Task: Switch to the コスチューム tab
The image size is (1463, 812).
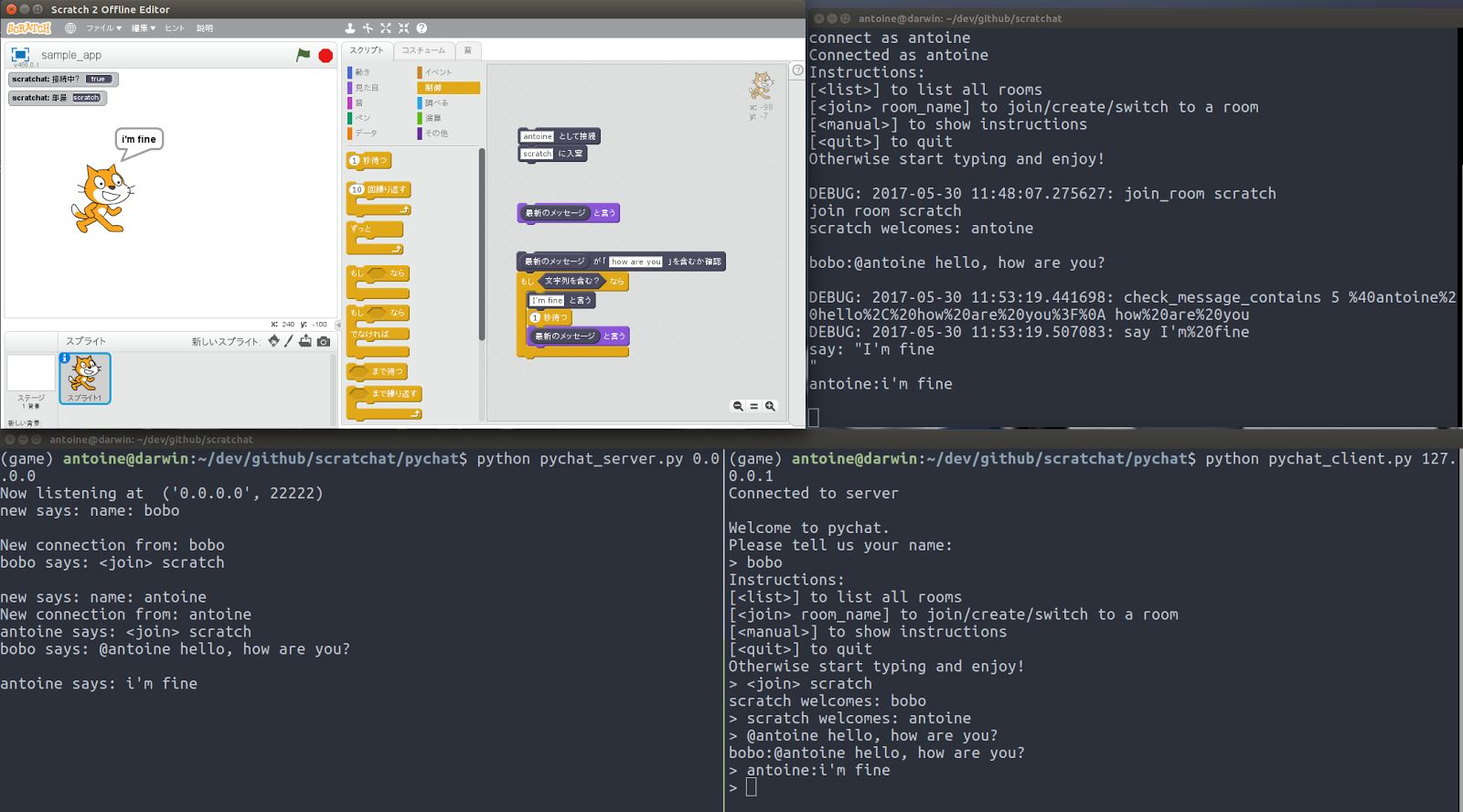Action: point(423,50)
